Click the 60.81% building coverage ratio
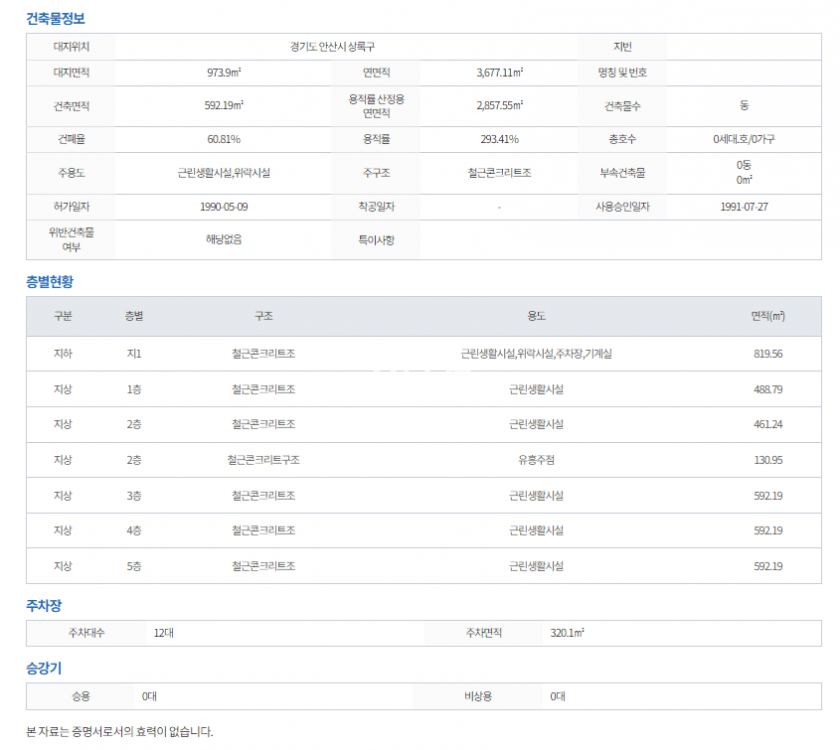Image resolution: width=840 pixels, height=750 pixels. point(224,139)
